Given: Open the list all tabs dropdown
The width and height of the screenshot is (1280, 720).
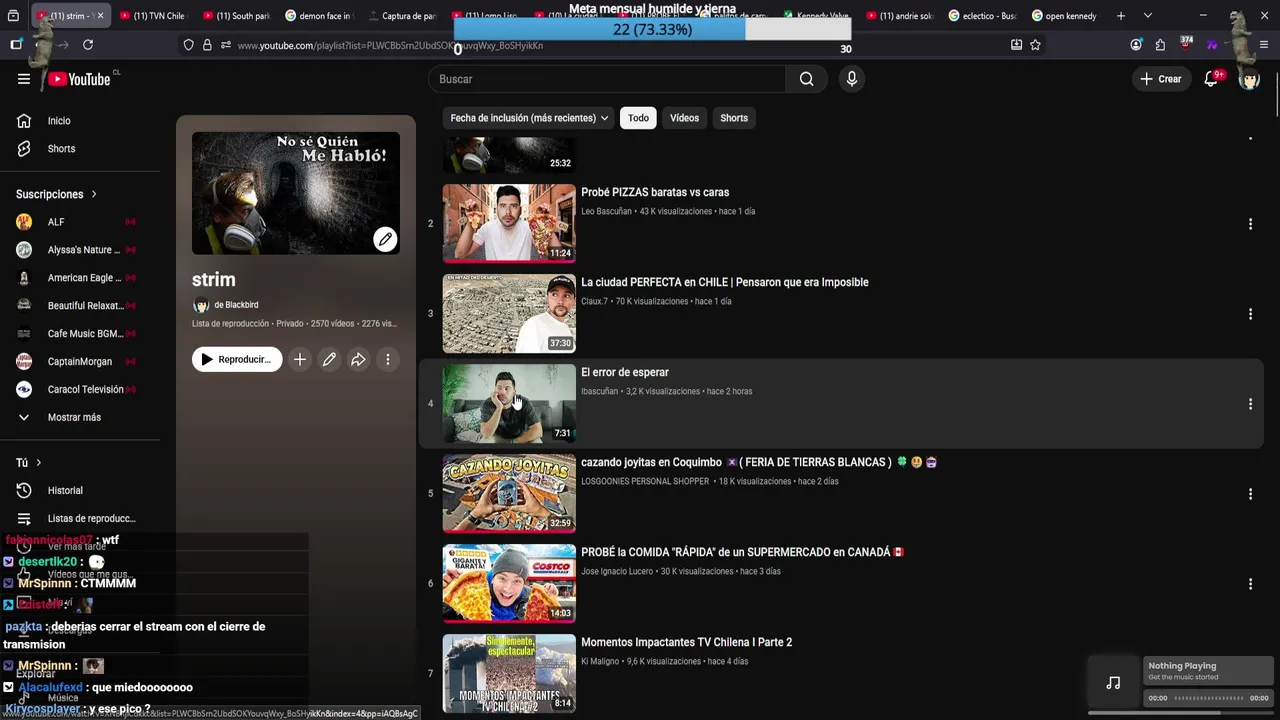Looking at the screenshot, I should tap(1147, 16).
